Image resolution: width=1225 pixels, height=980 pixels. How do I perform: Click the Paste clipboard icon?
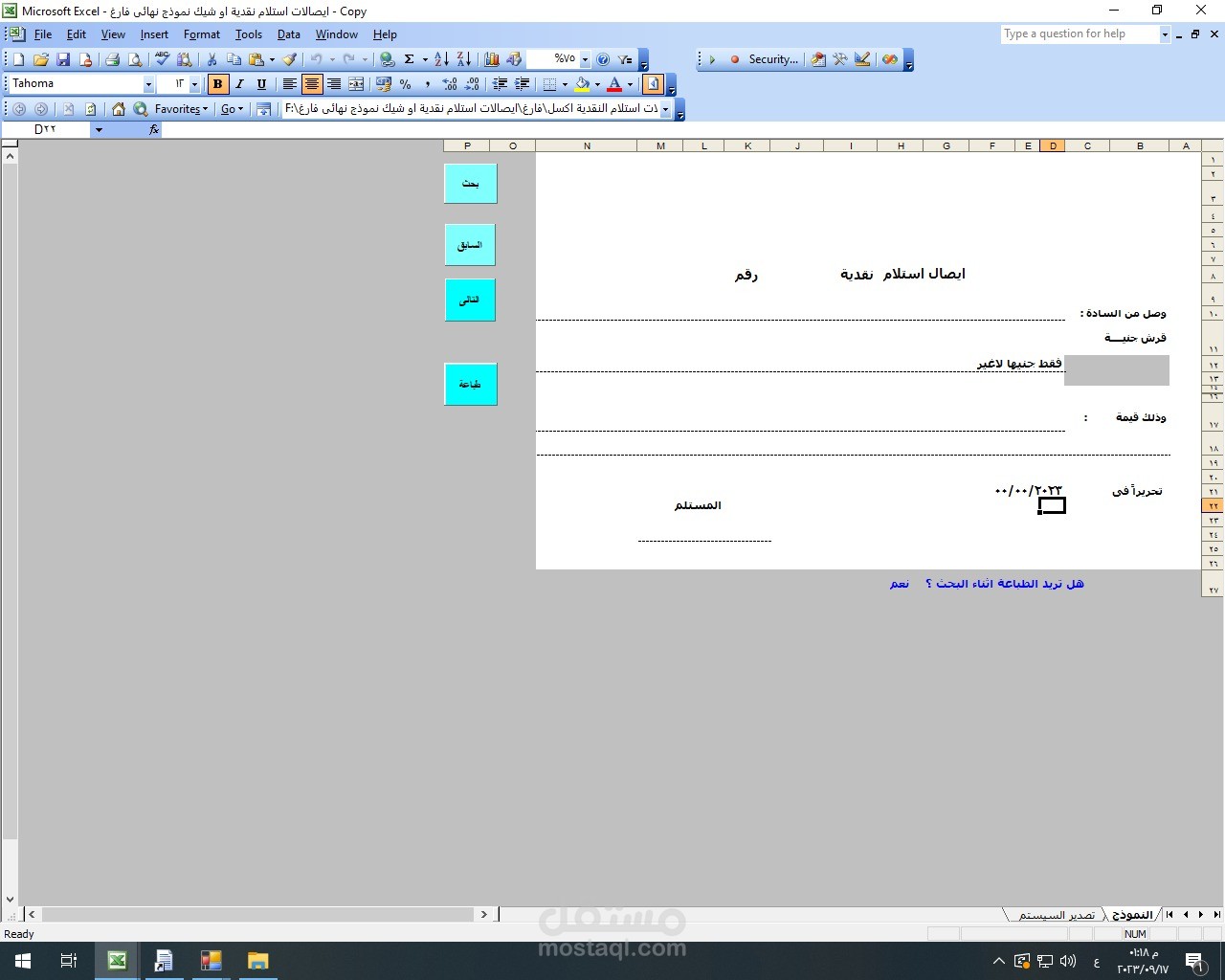256,59
